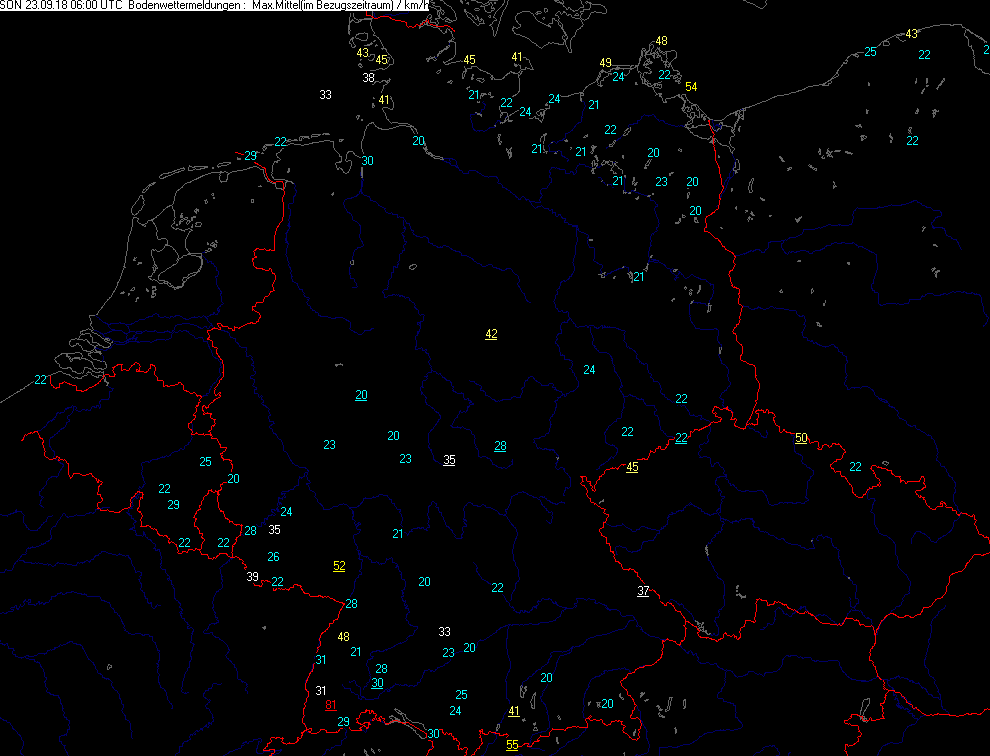Click the cyan underlined 22 value
This screenshot has width=990, height=756.
[681, 438]
